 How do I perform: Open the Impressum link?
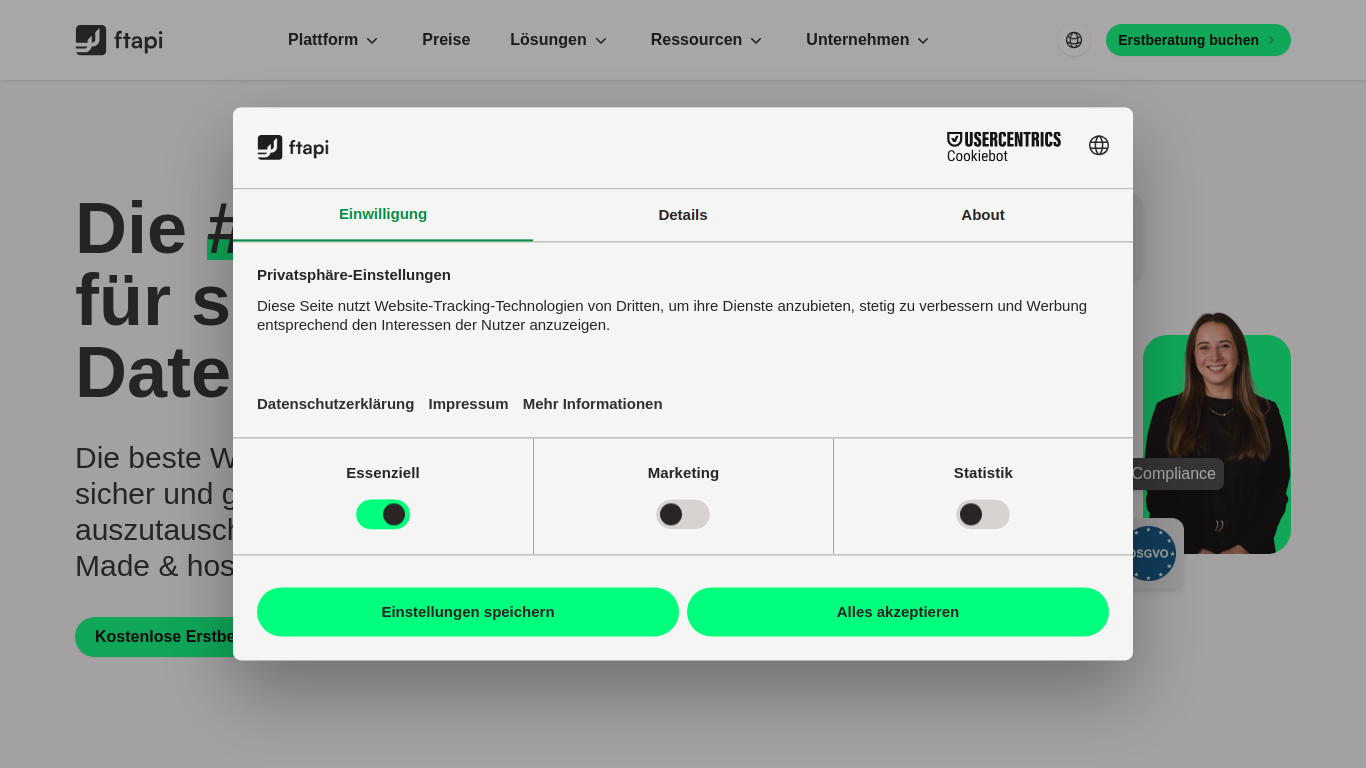point(468,404)
